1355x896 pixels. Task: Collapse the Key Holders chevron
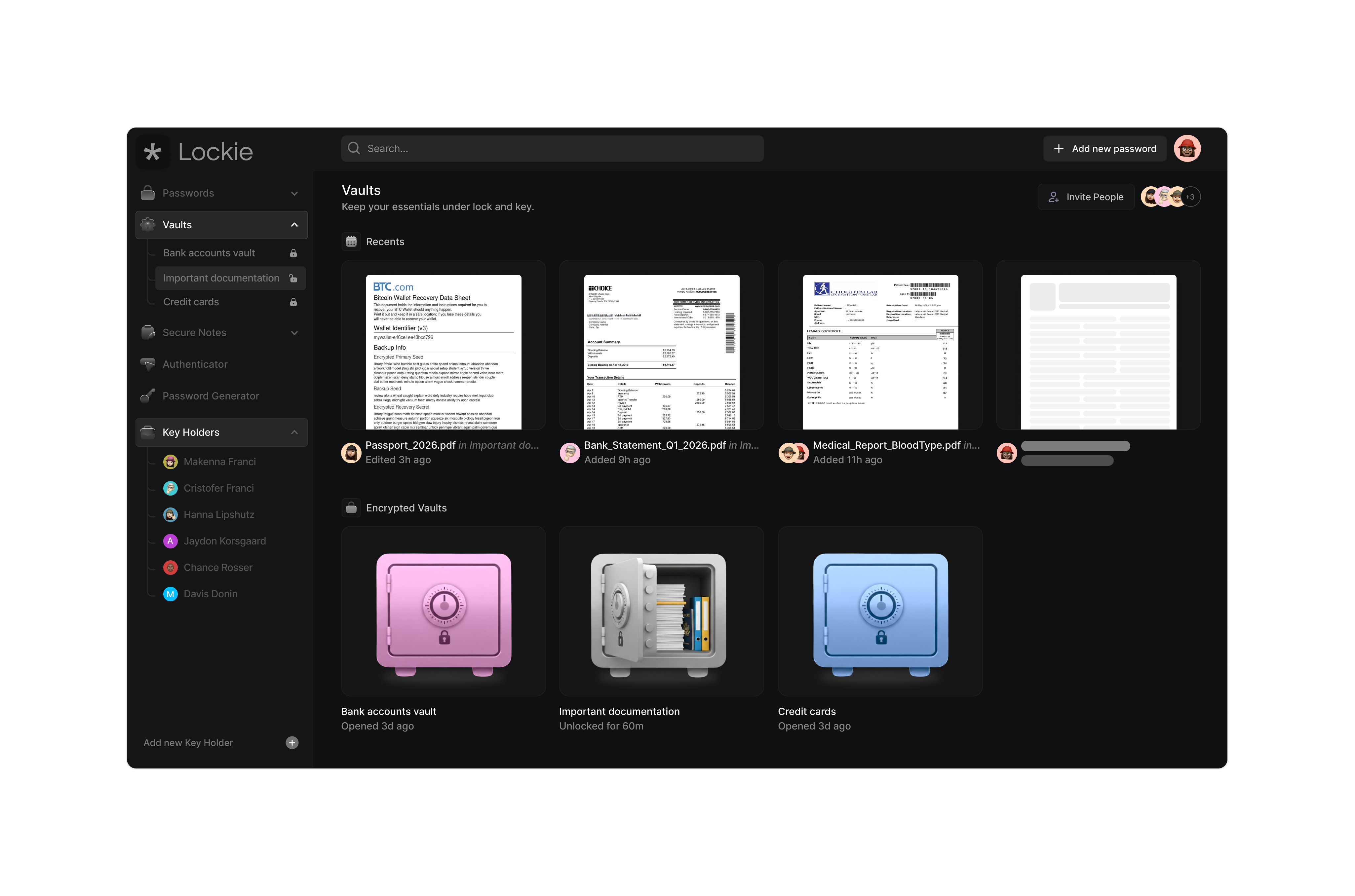click(294, 432)
